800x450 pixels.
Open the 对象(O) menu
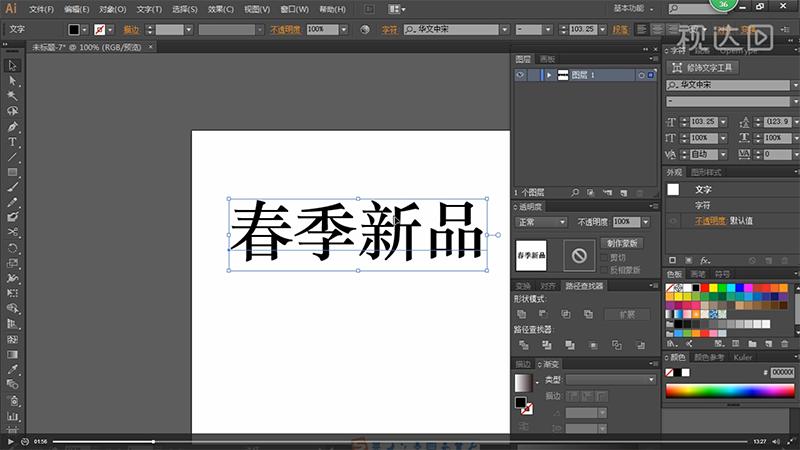(x=112, y=9)
